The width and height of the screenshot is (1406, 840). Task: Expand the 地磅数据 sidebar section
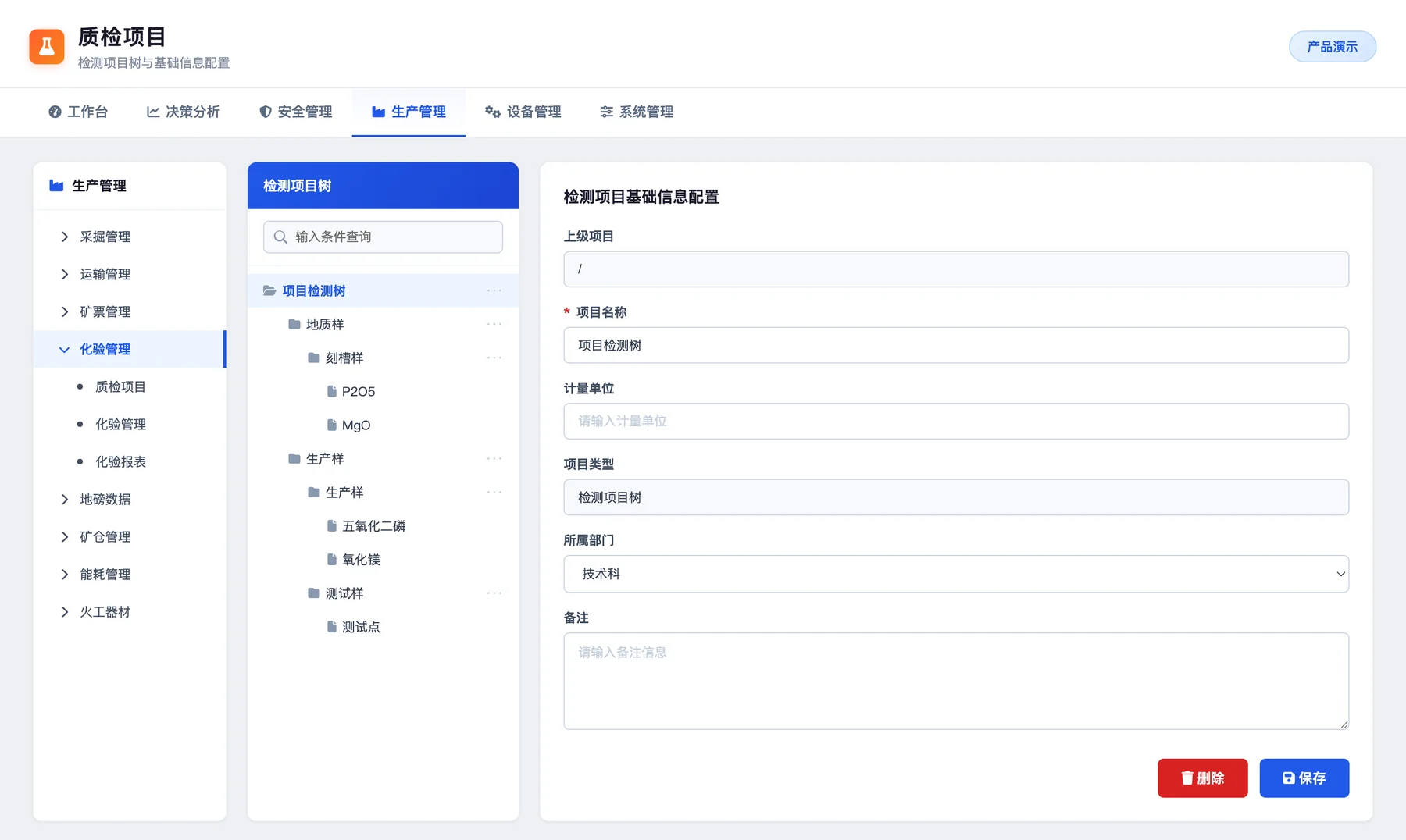(x=129, y=499)
